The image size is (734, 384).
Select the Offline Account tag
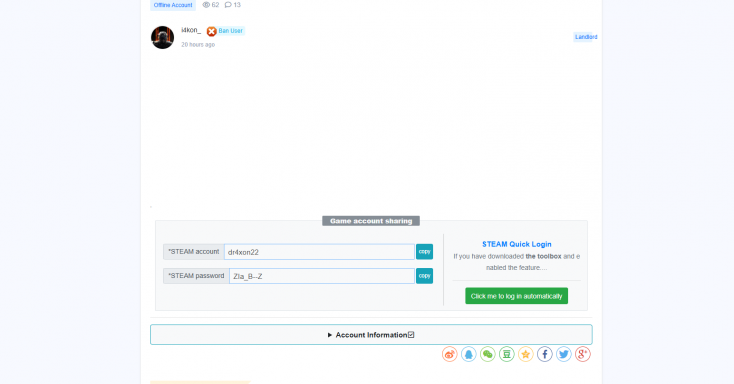tap(173, 5)
